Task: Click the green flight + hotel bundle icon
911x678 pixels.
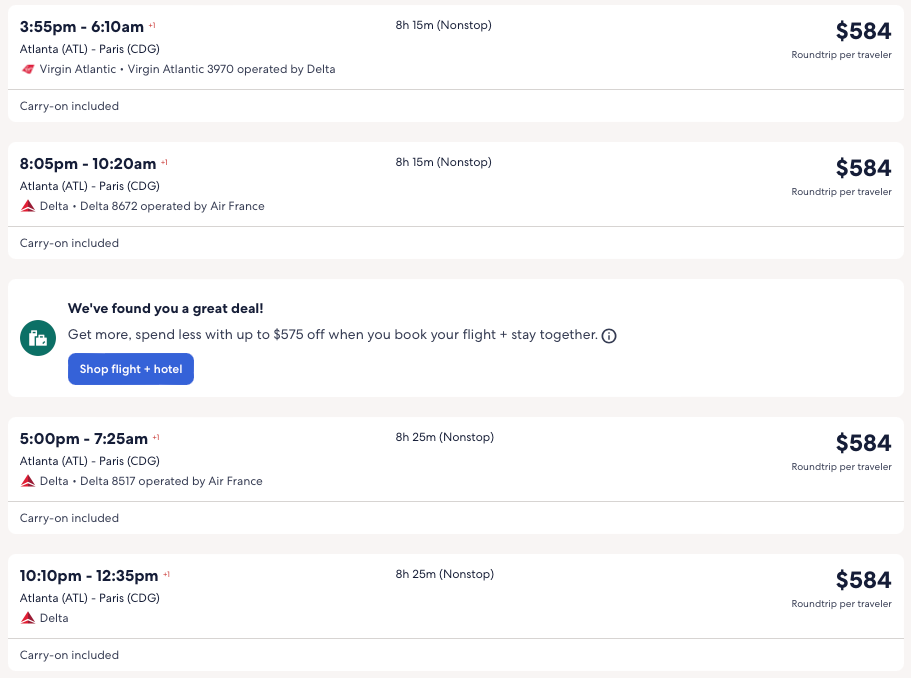Action: pyautogui.click(x=38, y=338)
